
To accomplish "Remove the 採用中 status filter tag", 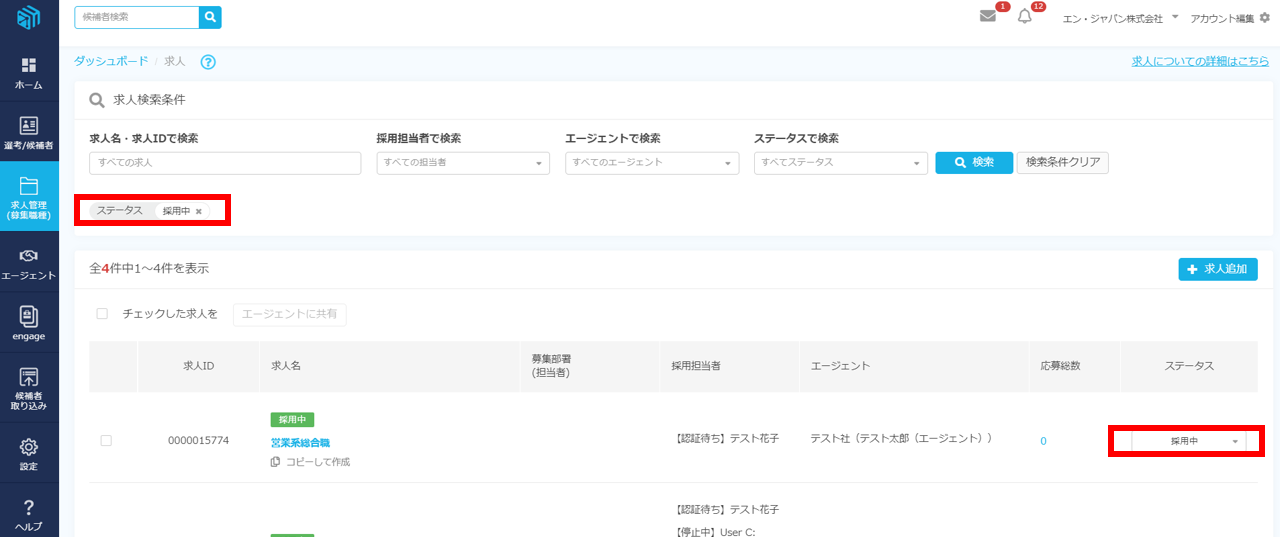I will [199, 211].
